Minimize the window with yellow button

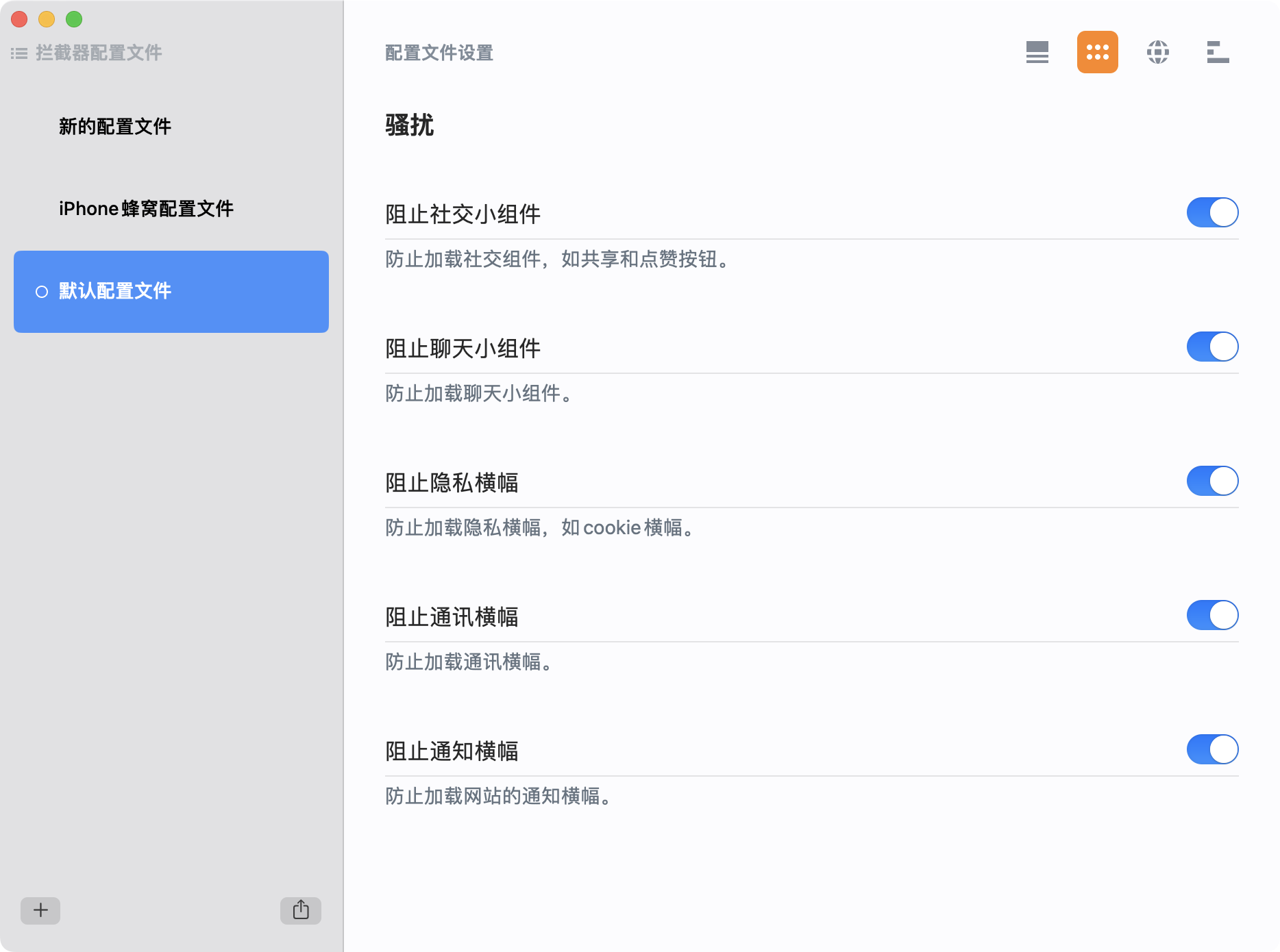(x=47, y=19)
